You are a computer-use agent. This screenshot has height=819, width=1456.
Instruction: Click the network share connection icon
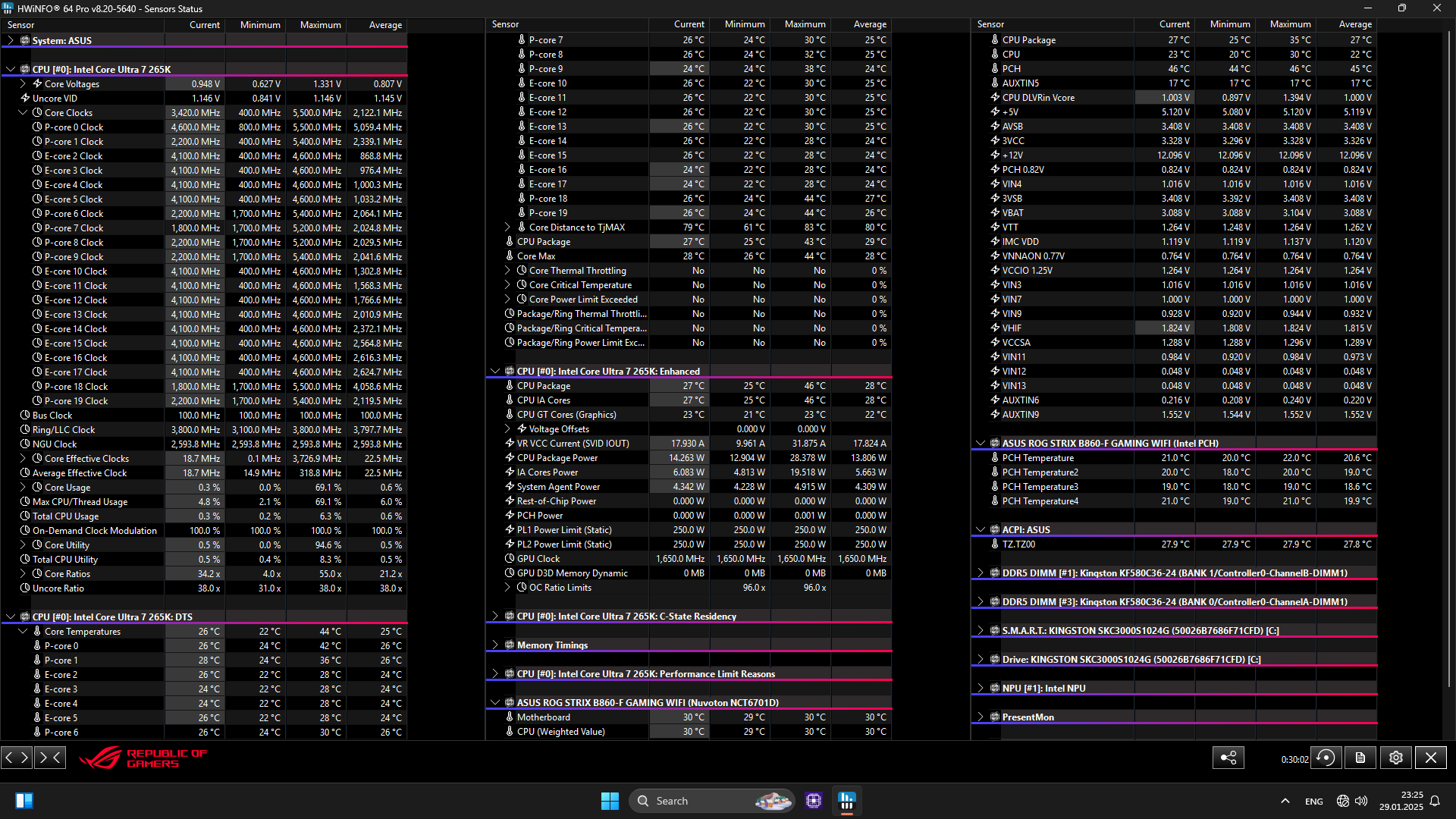point(1228,758)
